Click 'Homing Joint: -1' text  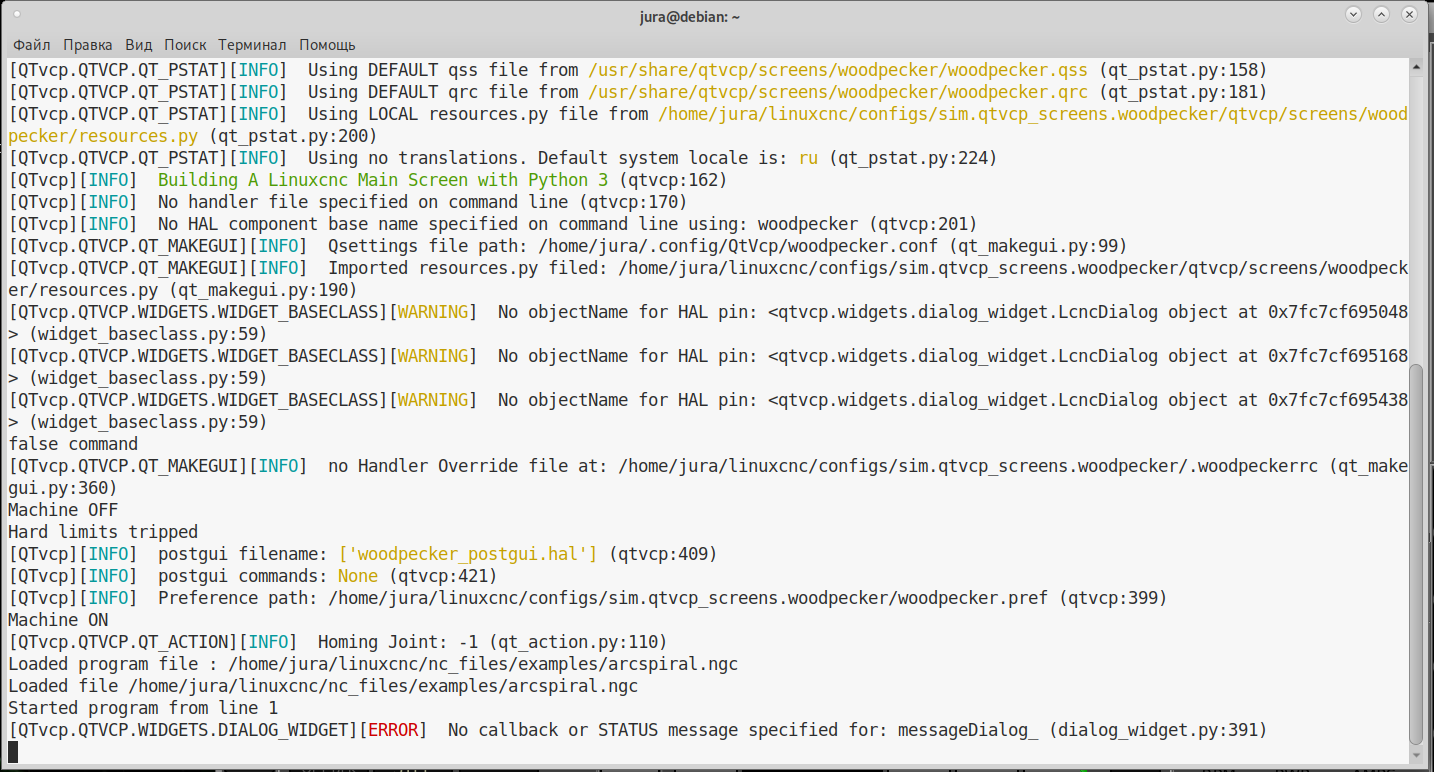pyautogui.click(x=398, y=642)
